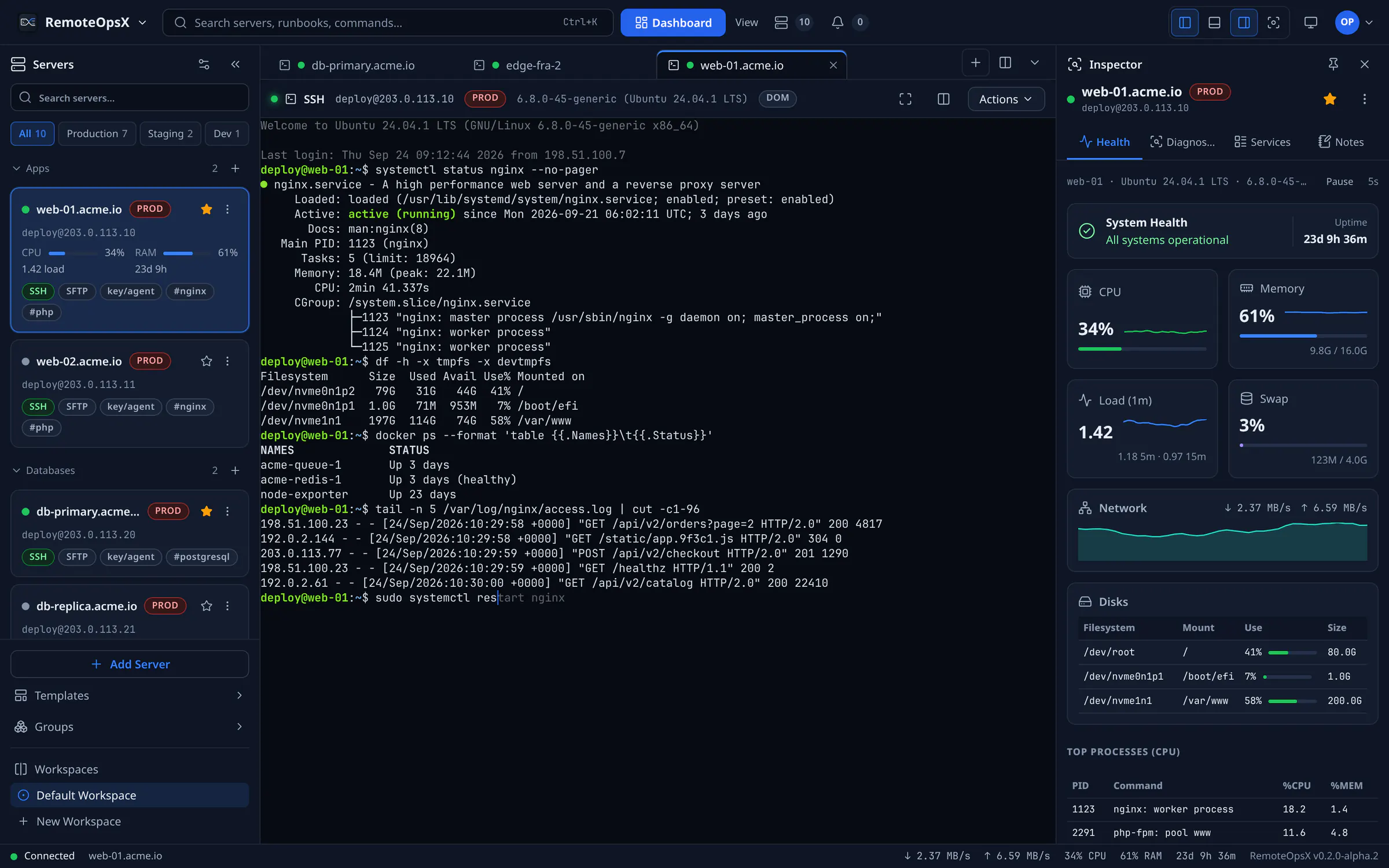
Task: Open the Diagnostics tab in Inspector
Action: (x=1182, y=142)
